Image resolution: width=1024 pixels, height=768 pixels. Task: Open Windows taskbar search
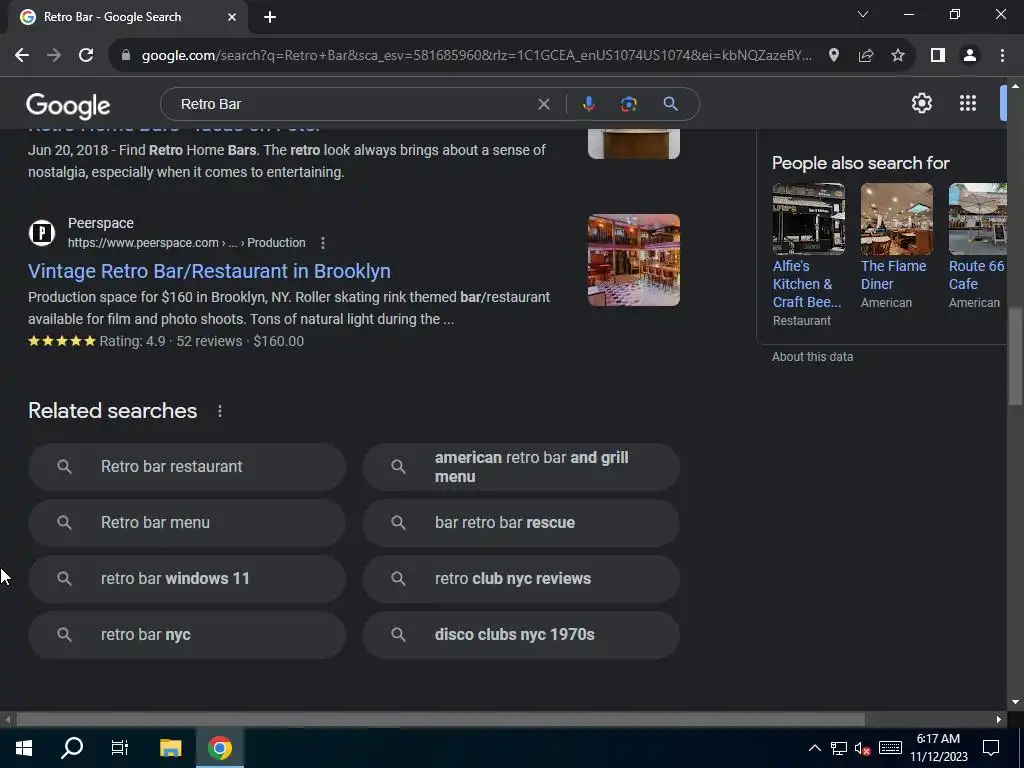pyautogui.click(x=72, y=748)
